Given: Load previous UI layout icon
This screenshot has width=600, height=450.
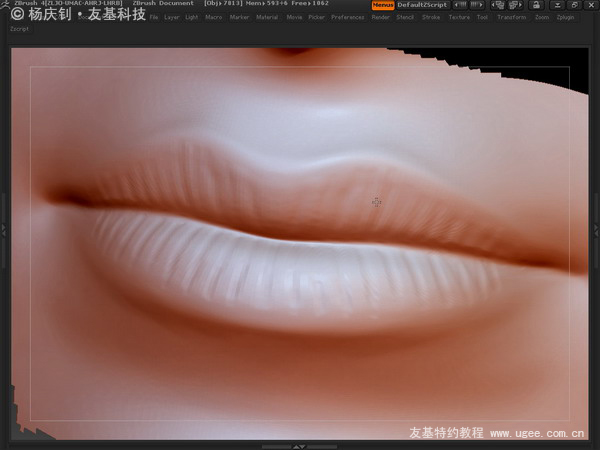Looking at the screenshot, I should coord(497,5).
